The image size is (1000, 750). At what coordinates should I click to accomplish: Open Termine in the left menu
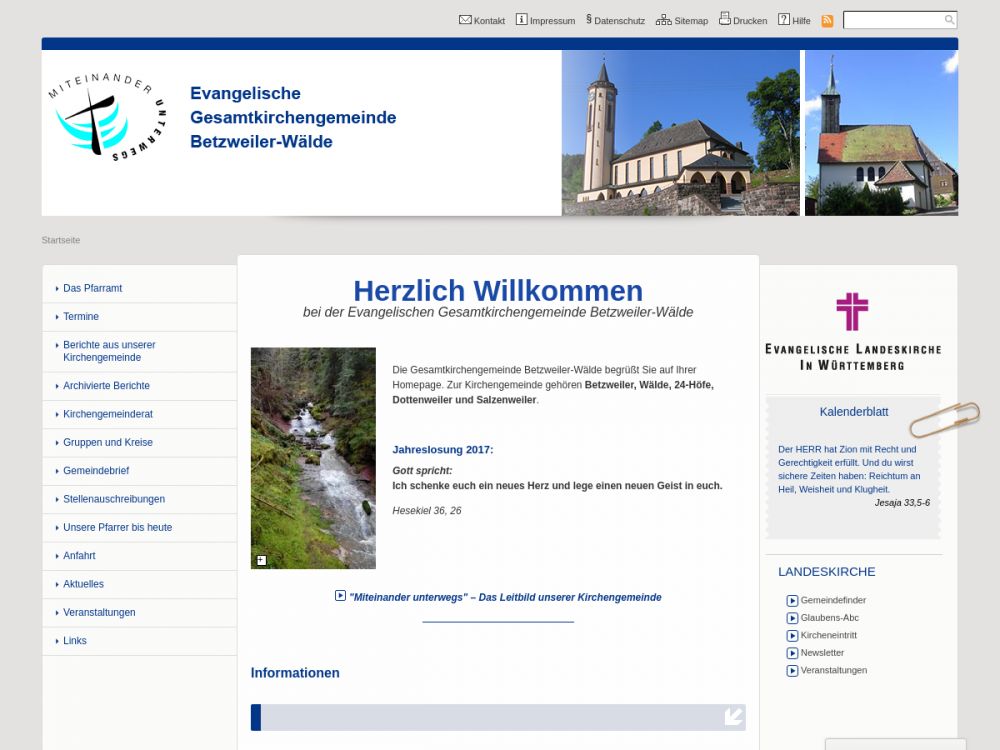pyautogui.click(x=81, y=316)
